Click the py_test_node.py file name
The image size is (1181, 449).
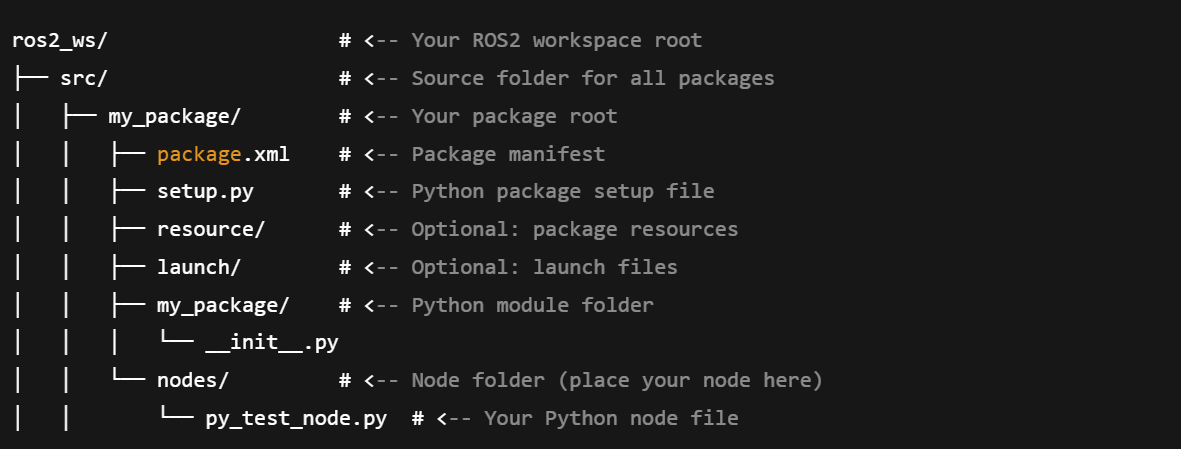[x=296, y=418]
